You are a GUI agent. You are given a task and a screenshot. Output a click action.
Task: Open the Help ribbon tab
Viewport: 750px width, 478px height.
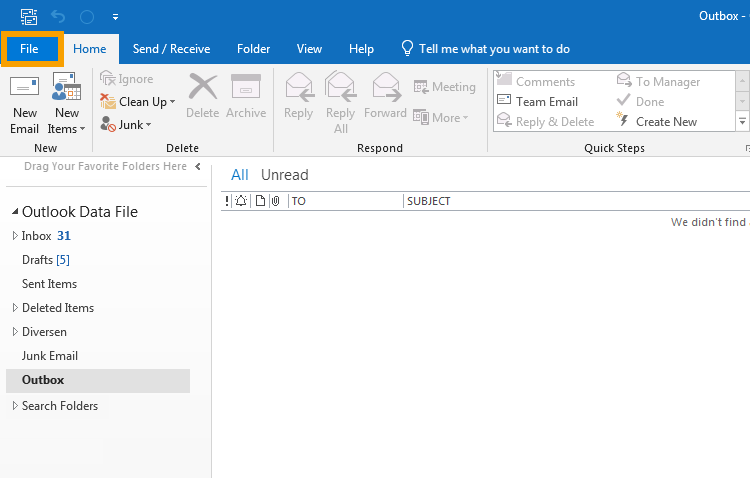[x=361, y=49]
